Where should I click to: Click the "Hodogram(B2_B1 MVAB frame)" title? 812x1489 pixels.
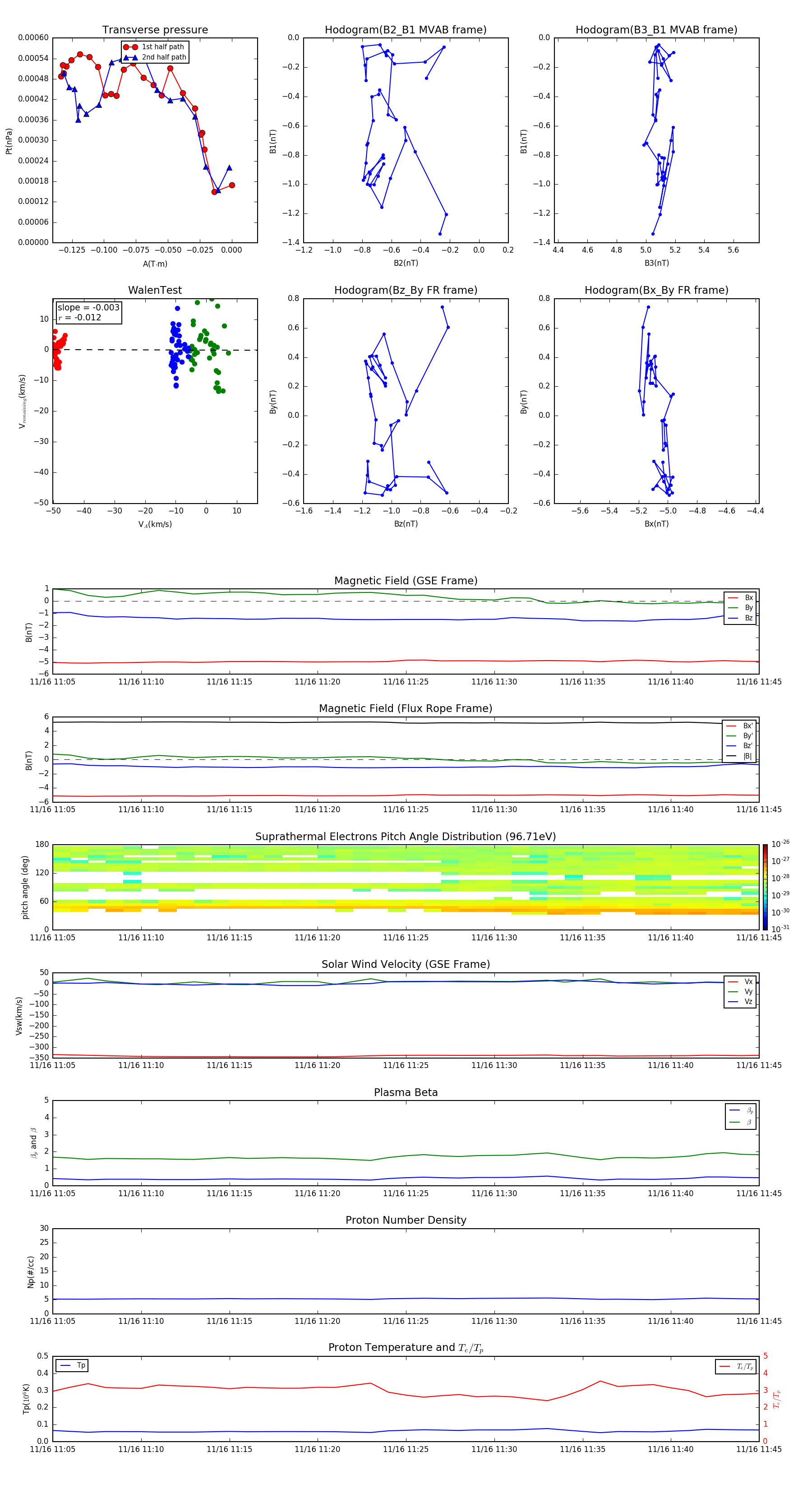pos(406,30)
